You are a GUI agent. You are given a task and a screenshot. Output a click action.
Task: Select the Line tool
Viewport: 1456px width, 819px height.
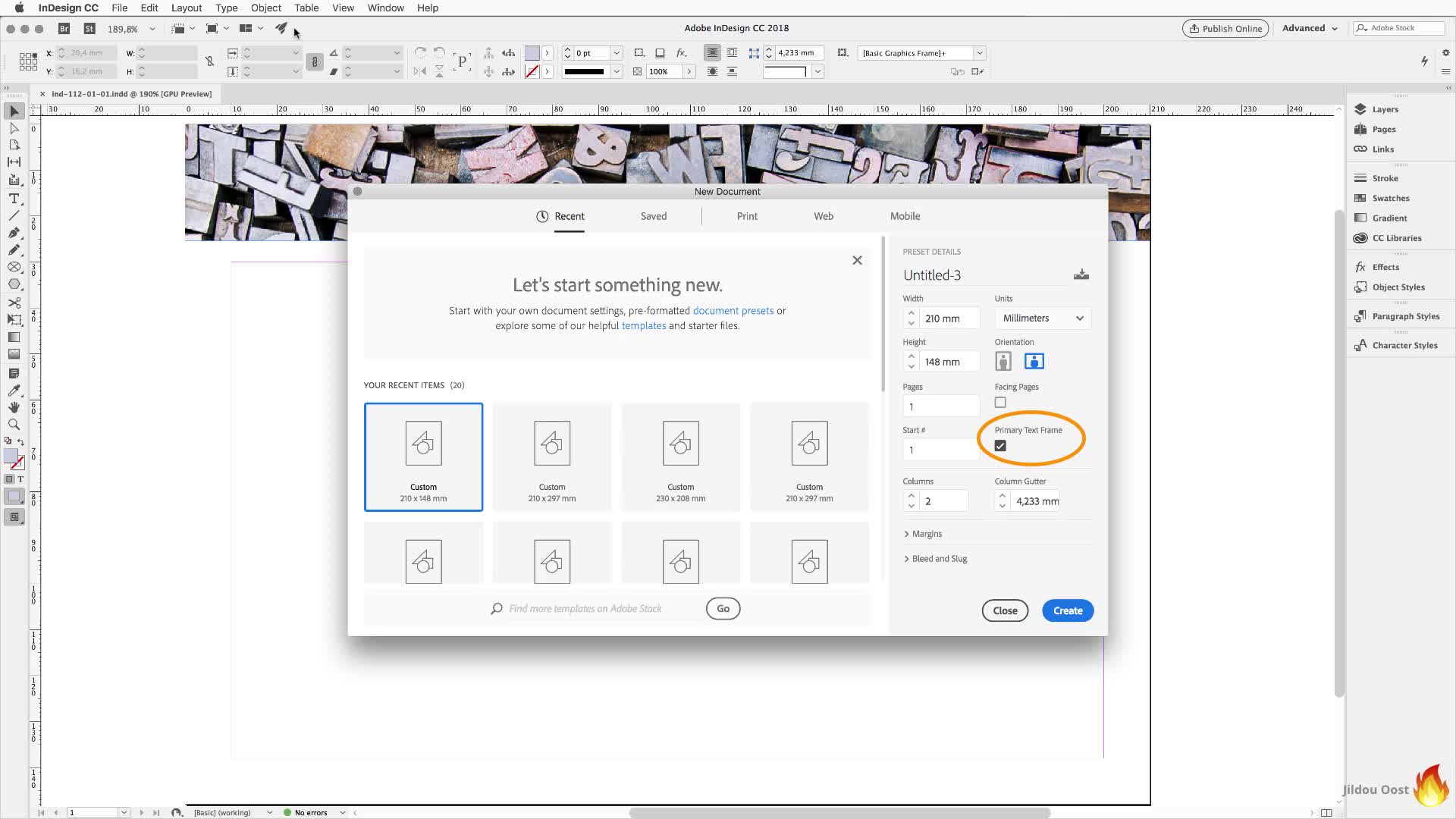pyautogui.click(x=14, y=215)
